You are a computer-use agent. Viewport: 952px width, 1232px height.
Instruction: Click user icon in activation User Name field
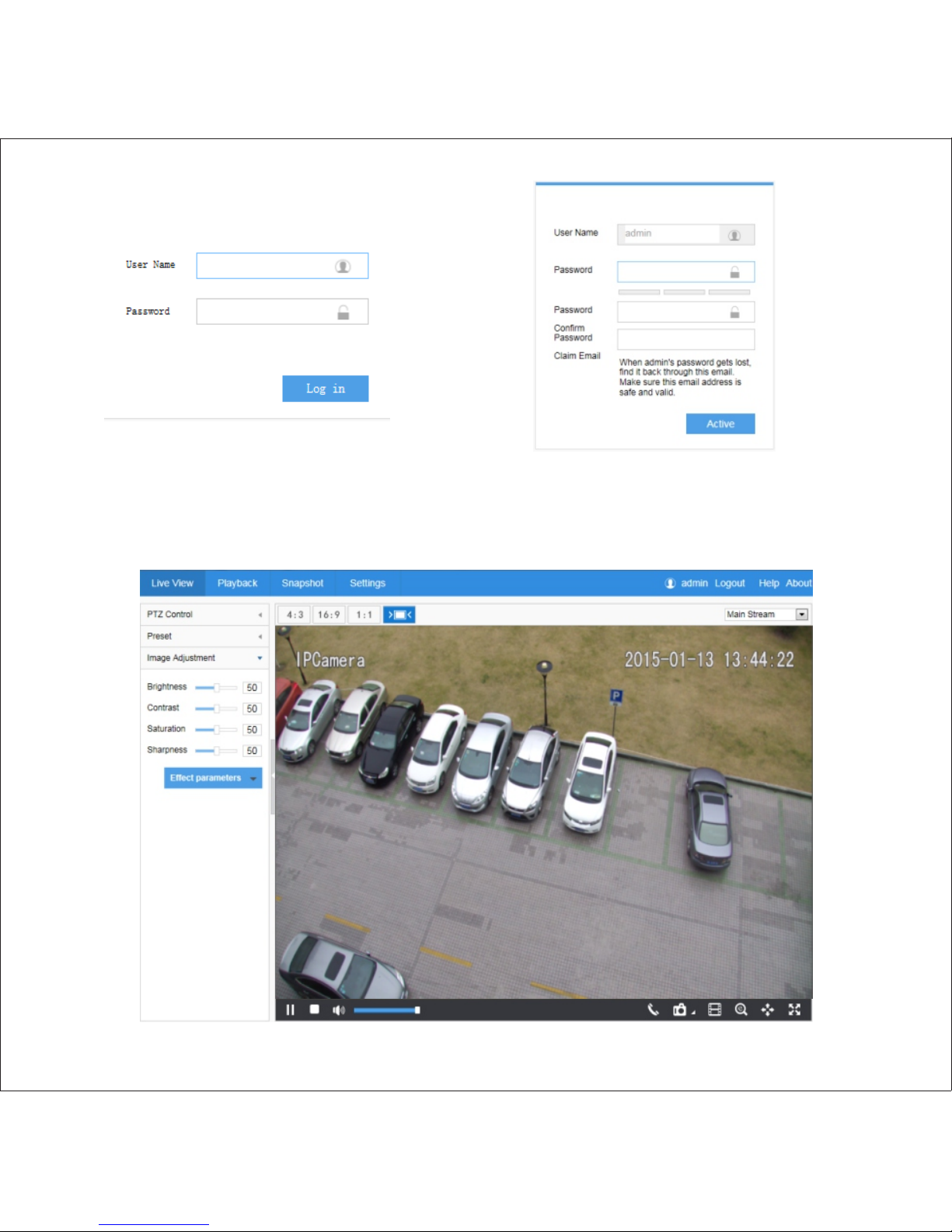[734, 235]
